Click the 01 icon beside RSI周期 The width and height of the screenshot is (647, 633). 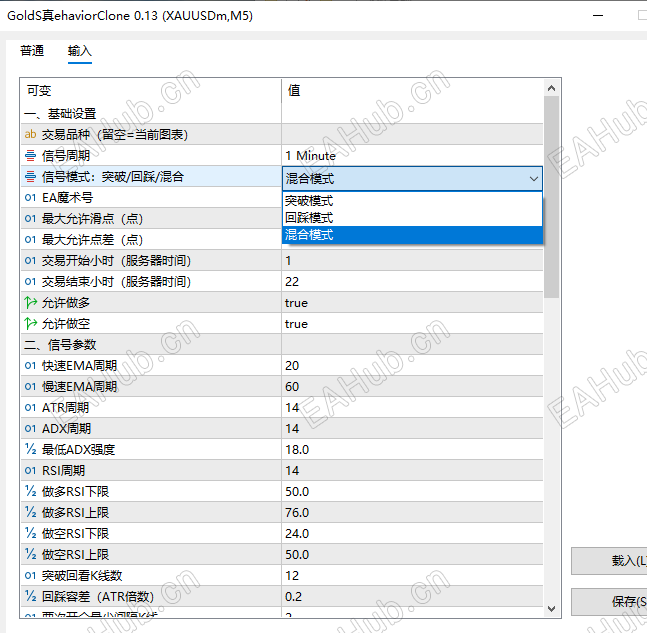pyautogui.click(x=30, y=470)
